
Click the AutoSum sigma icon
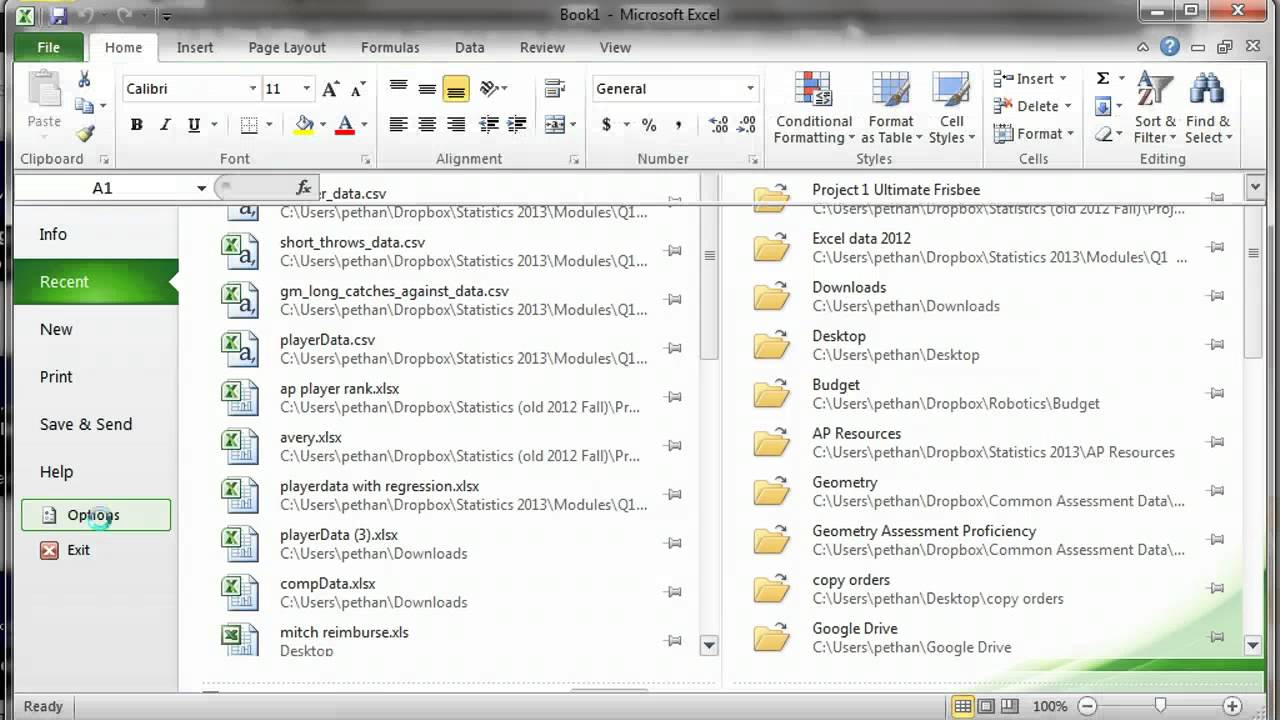pyautogui.click(x=1103, y=79)
